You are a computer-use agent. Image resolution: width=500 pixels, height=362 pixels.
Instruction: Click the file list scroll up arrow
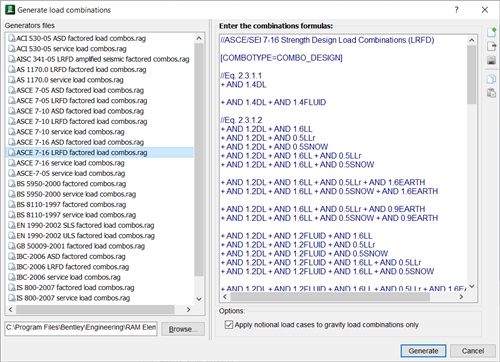point(199,38)
